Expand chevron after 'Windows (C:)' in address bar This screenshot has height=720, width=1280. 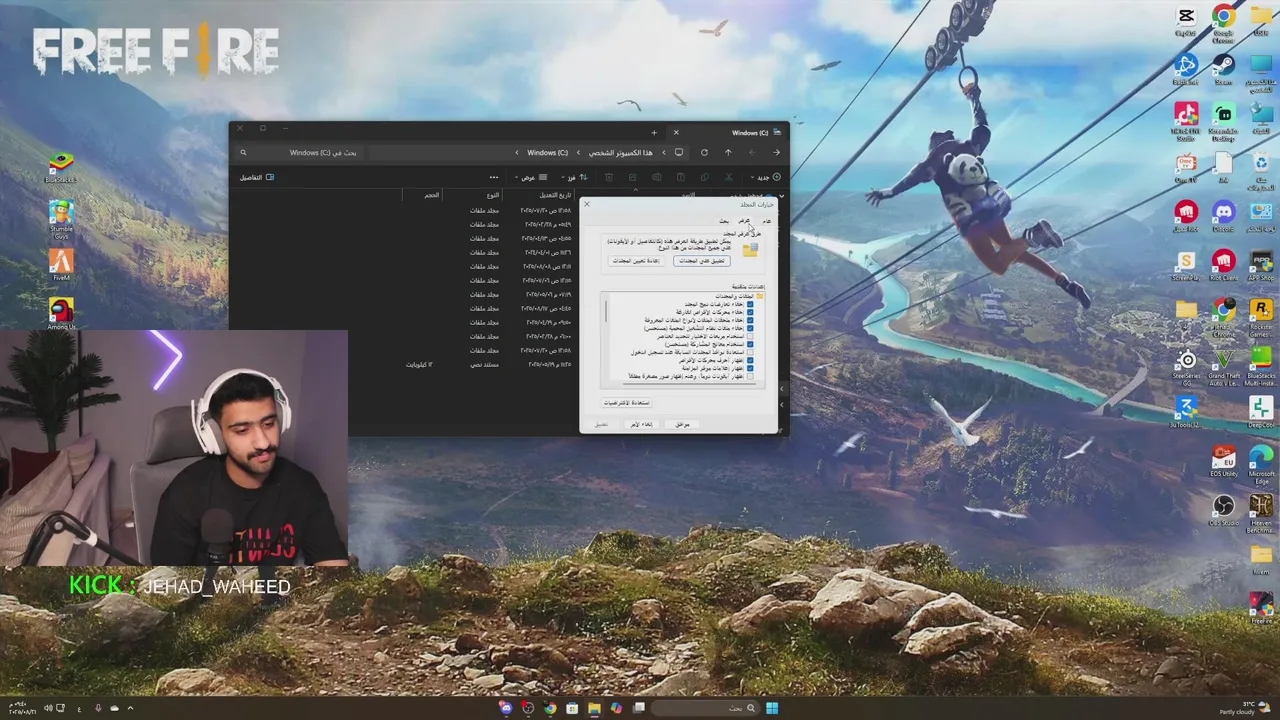[517, 152]
